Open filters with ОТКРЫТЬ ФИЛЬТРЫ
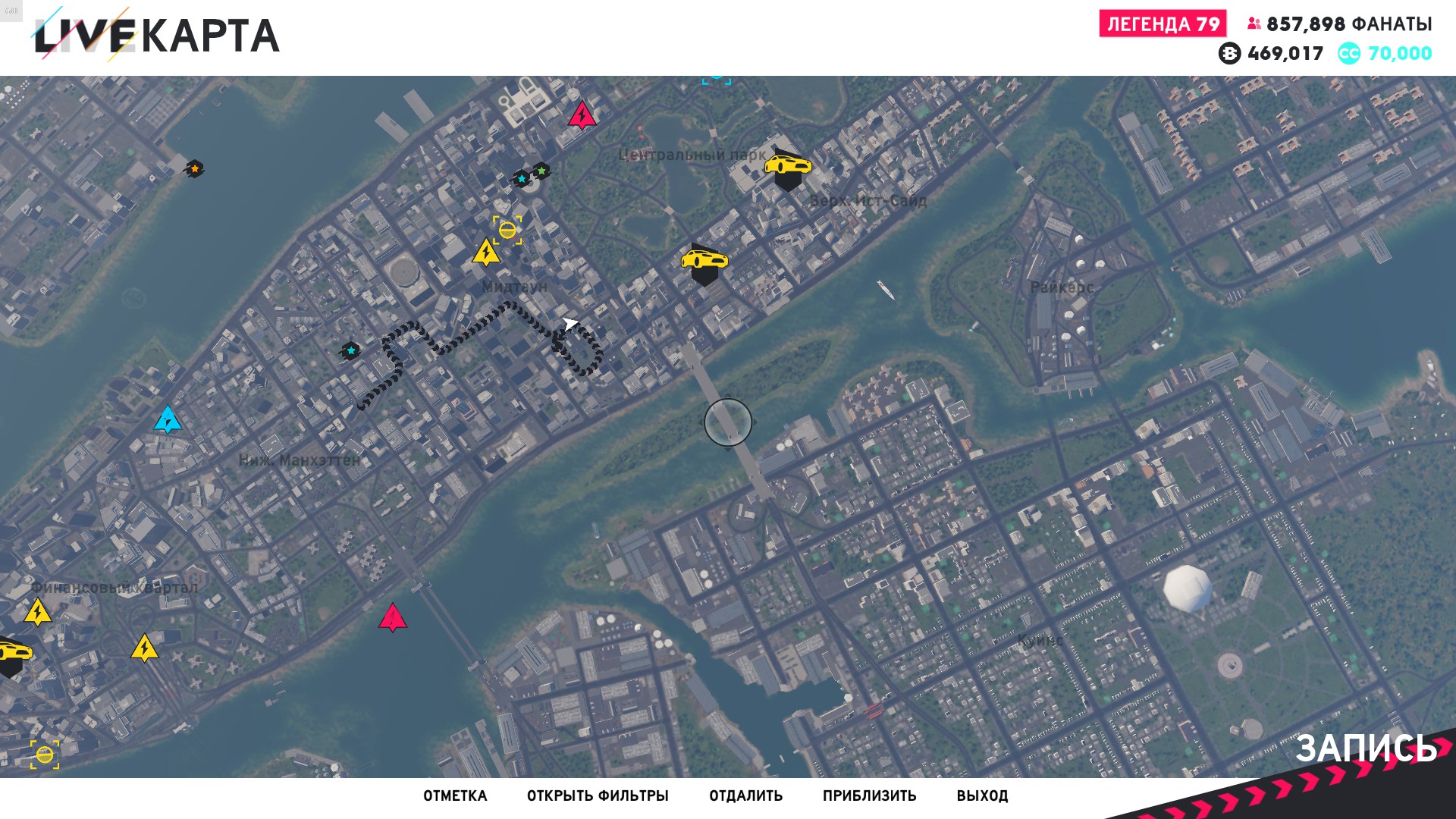This screenshot has height=819, width=1456. (598, 796)
